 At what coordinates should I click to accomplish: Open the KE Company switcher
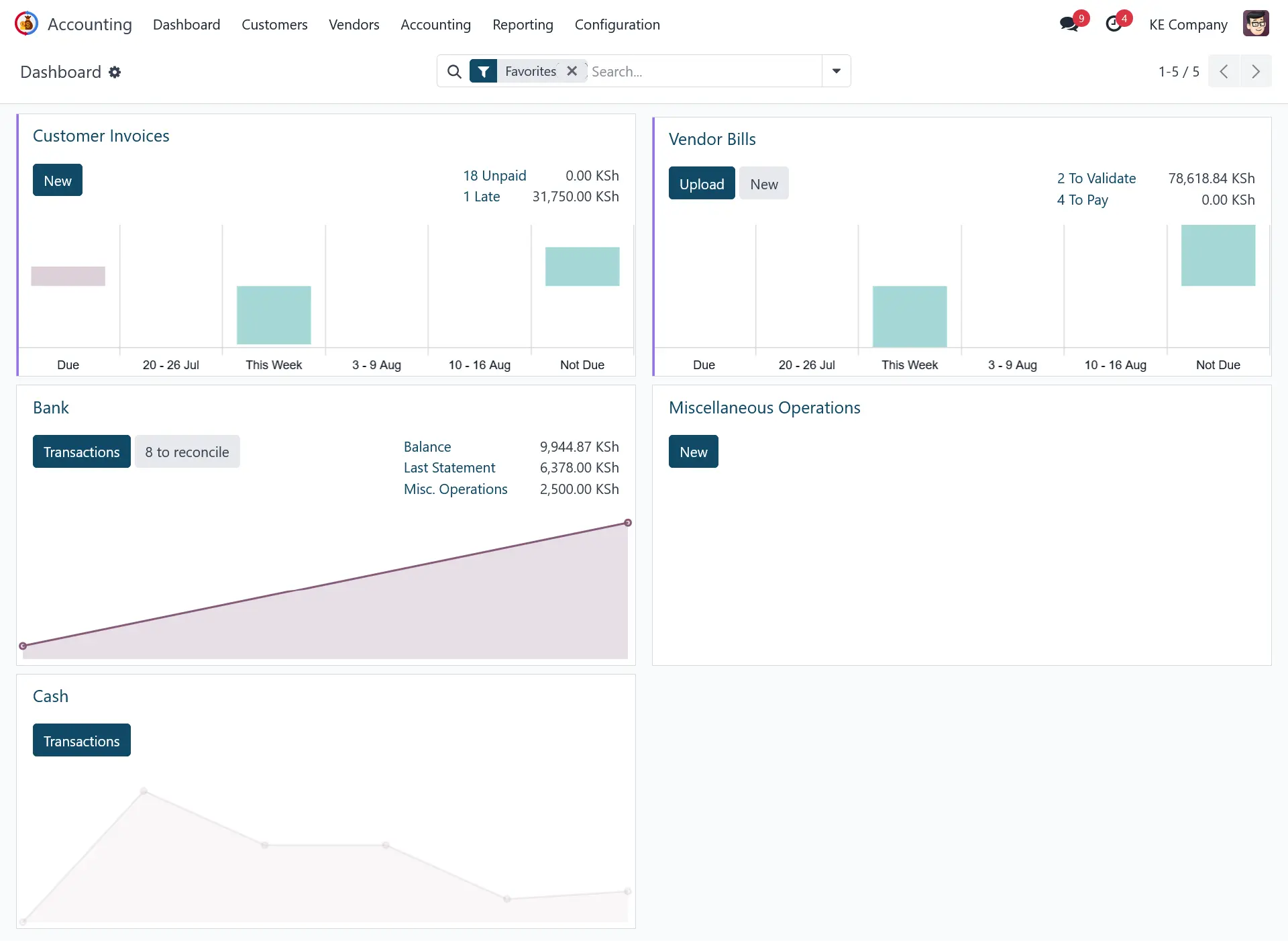pyautogui.click(x=1187, y=25)
